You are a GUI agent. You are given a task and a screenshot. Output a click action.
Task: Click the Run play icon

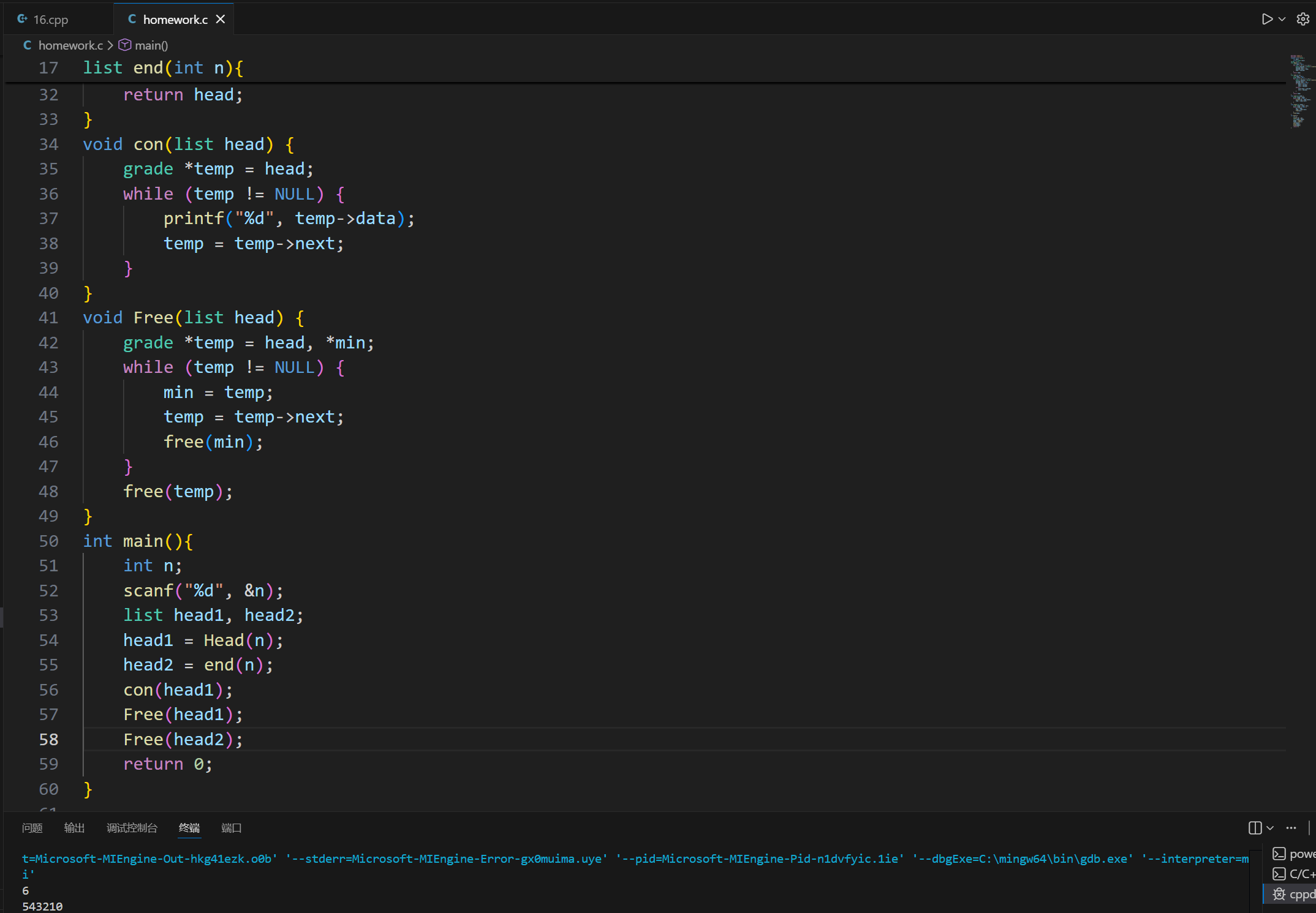[x=1266, y=19]
